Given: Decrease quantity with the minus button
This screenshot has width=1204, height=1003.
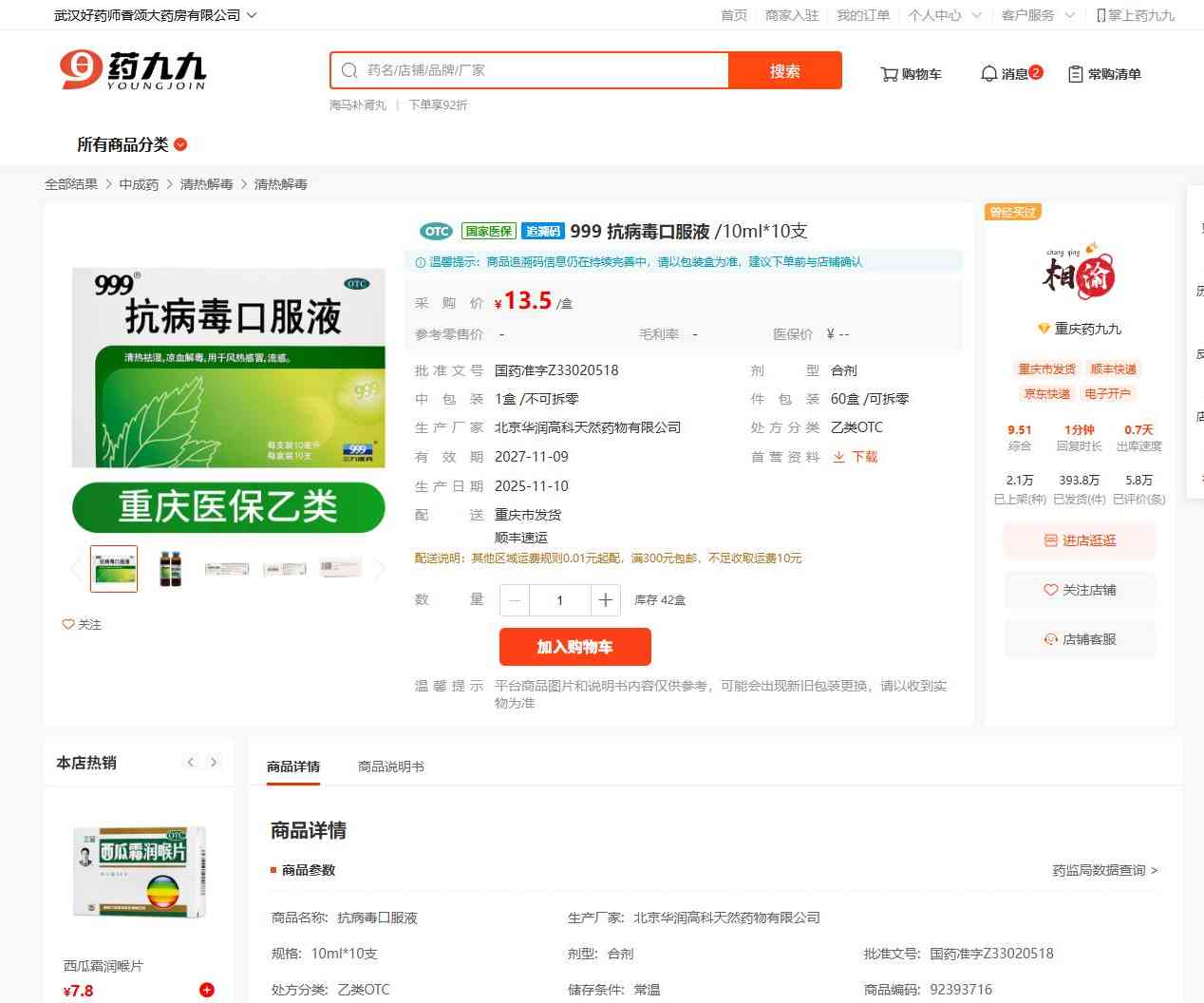Looking at the screenshot, I should click(515, 600).
